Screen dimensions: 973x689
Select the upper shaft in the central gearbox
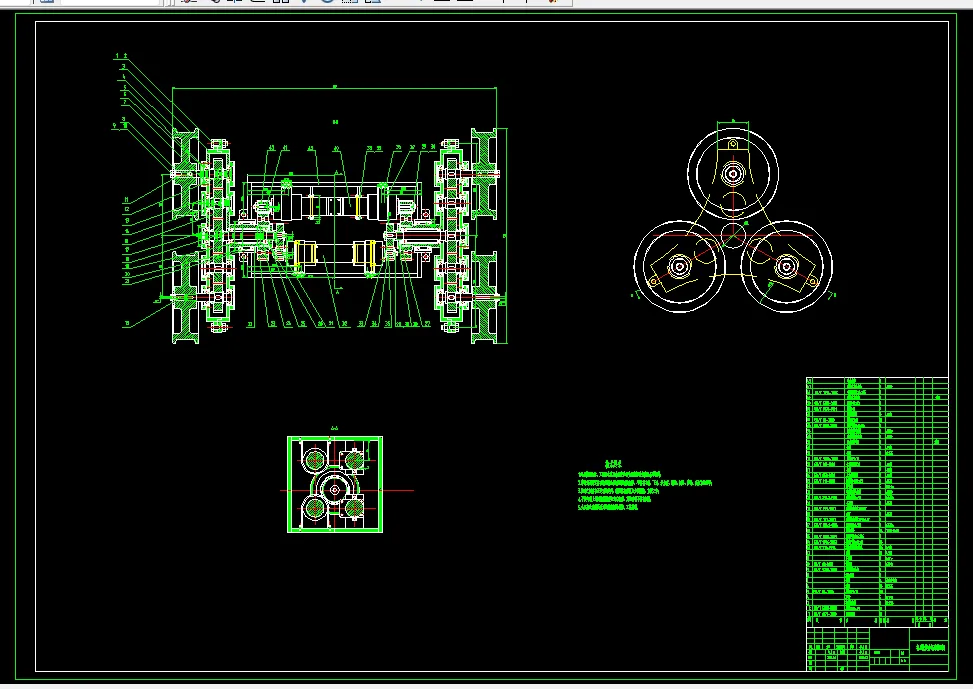tap(334, 205)
